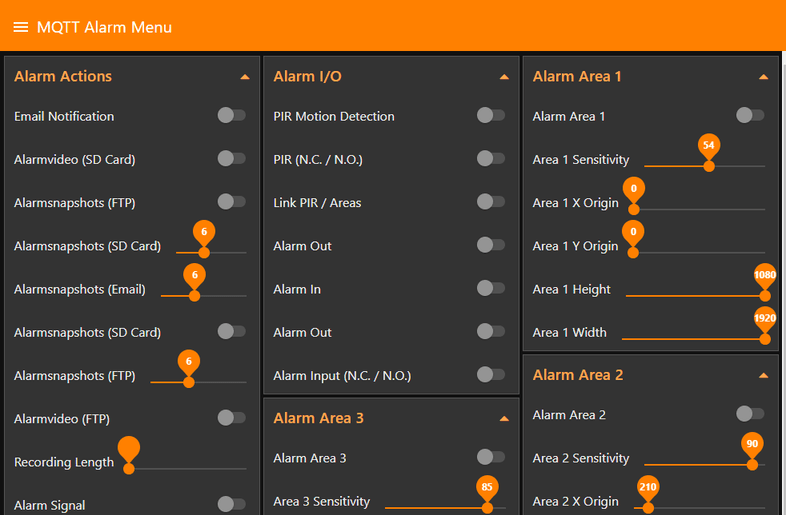This screenshot has height=515, width=786.
Task: Collapse the Alarm I/O panel
Action: click(504, 77)
